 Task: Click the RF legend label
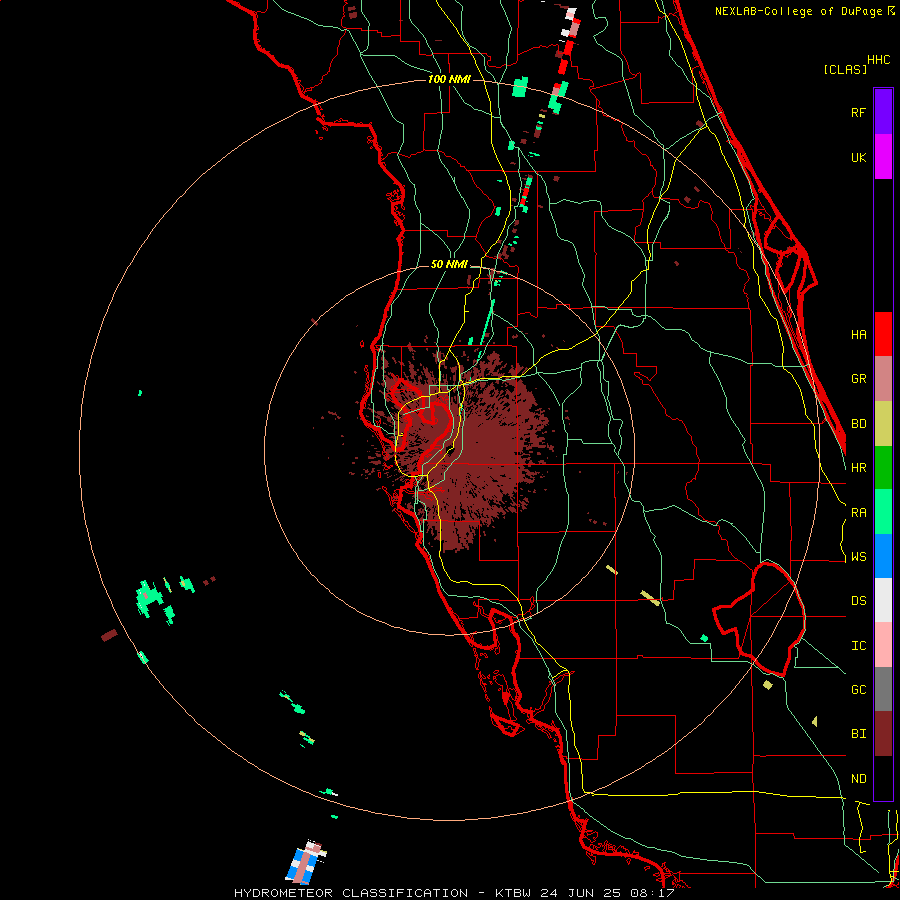pos(858,112)
